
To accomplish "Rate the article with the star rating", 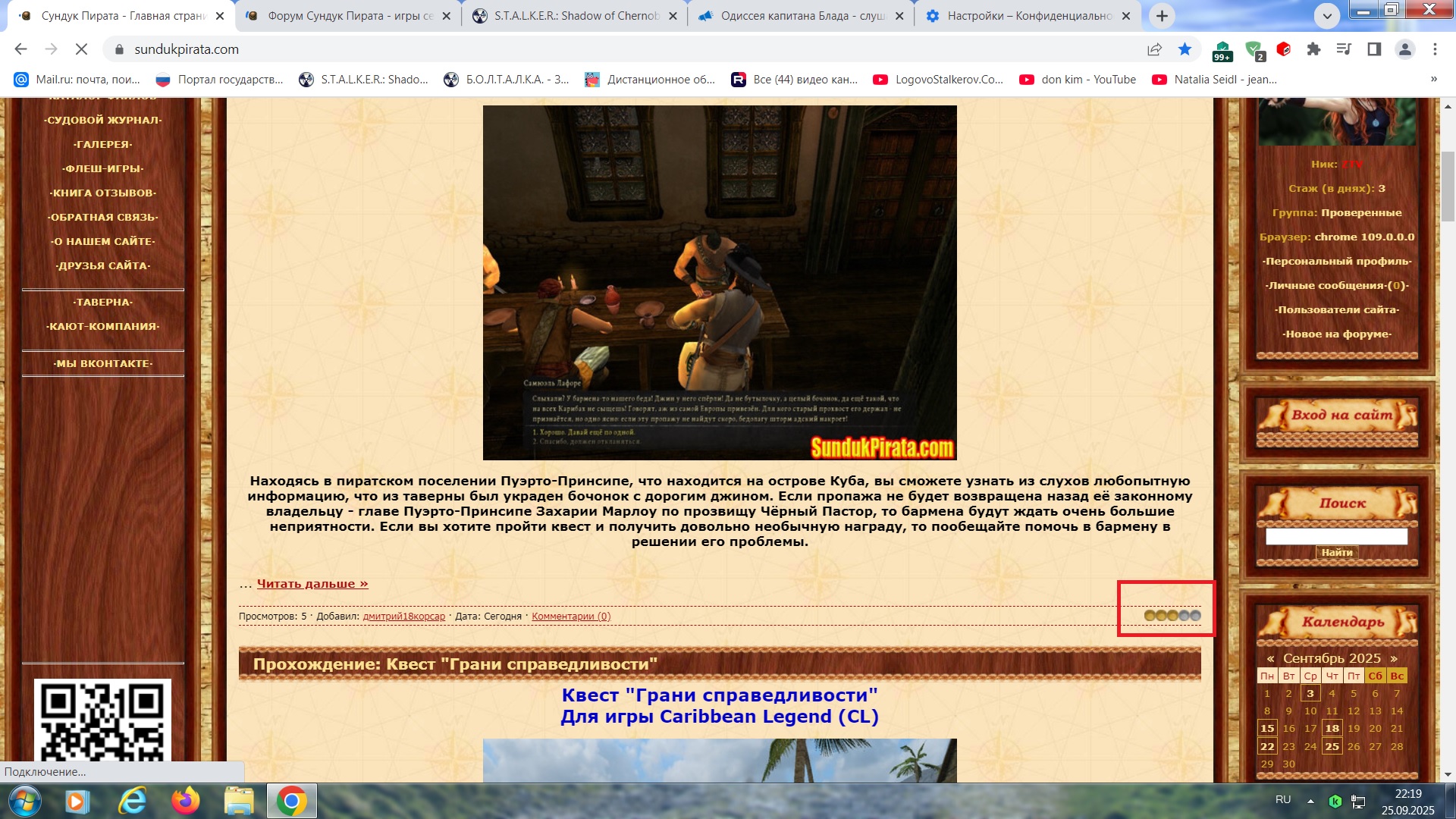I will tap(1172, 616).
